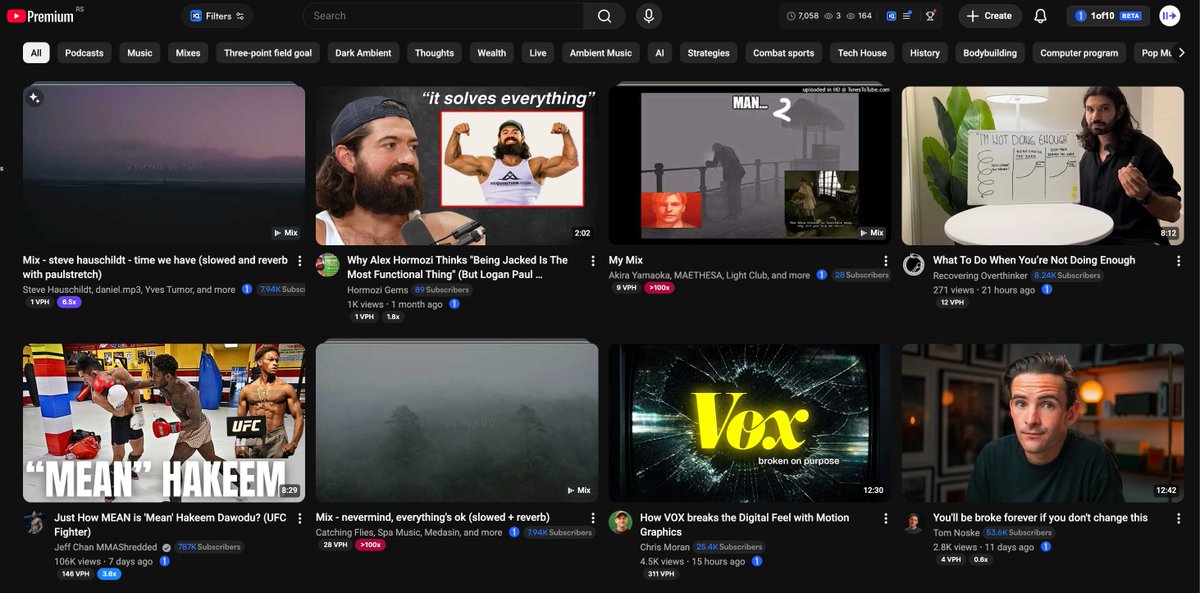Open the Recovering Overthinker channel avatar
Screen dimensions: 1200x593
pos(913,265)
